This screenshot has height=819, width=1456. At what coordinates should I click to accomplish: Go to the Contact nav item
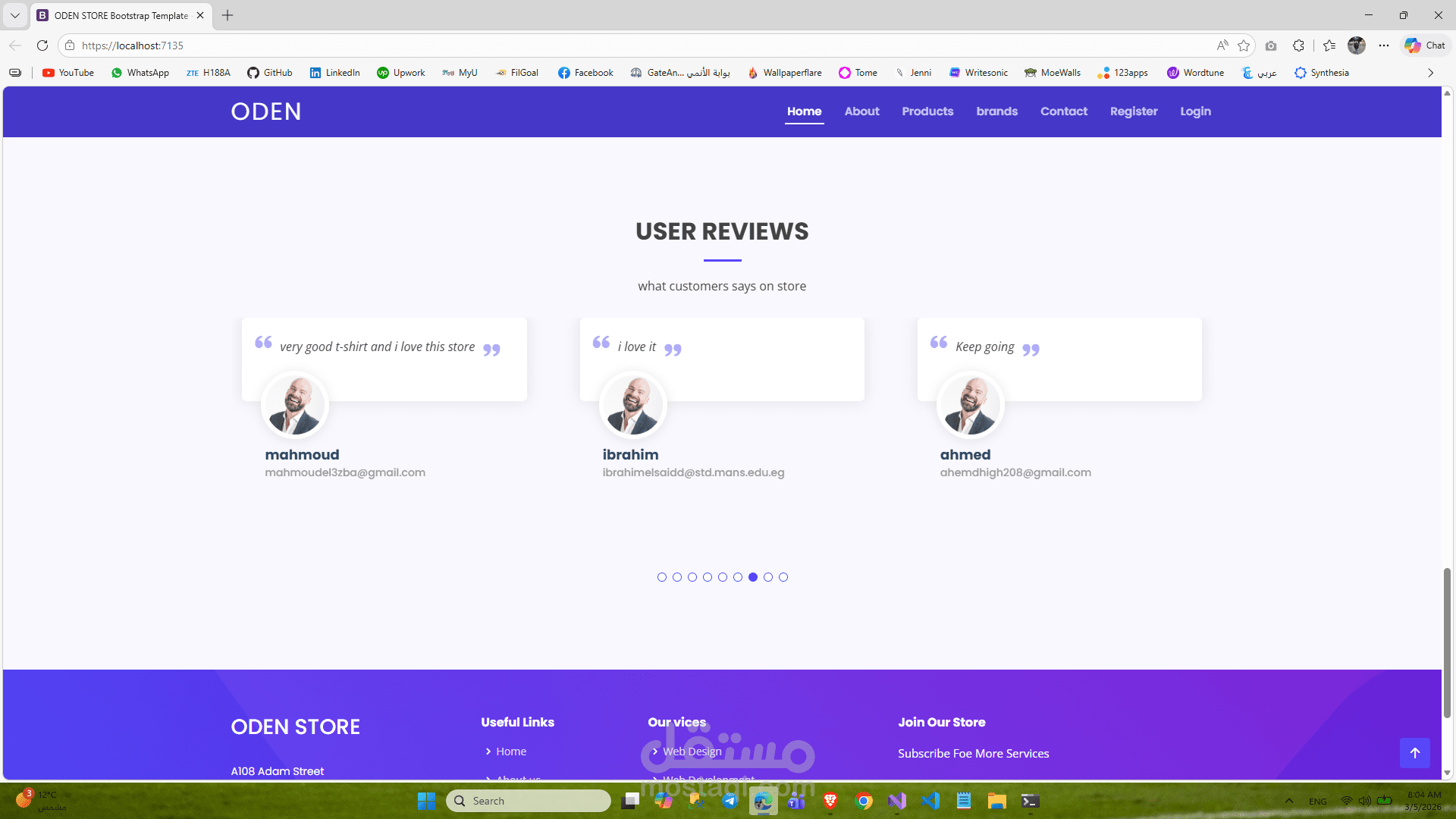coord(1063,111)
